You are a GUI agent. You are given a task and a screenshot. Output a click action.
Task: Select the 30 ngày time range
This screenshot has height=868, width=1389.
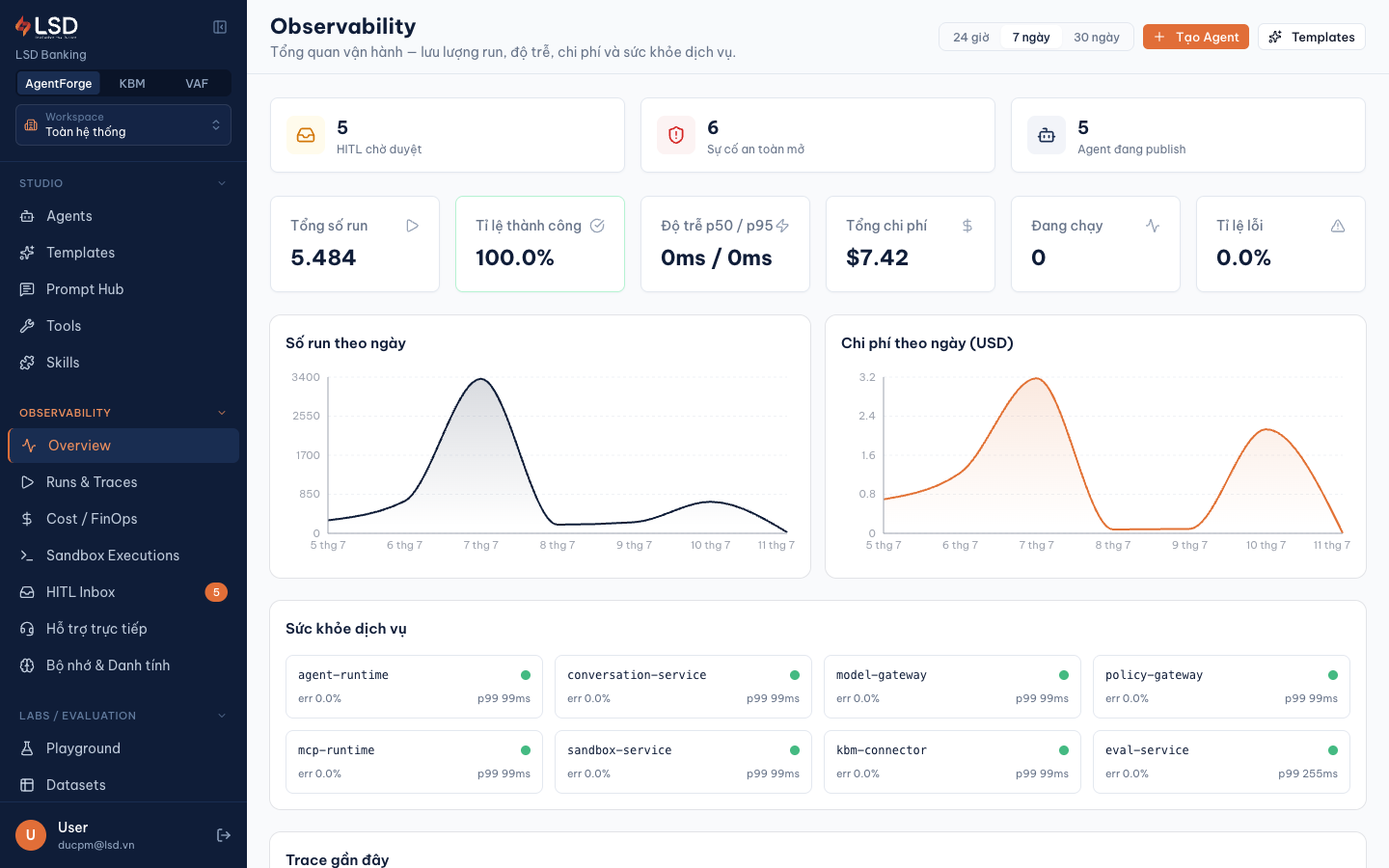1097,38
